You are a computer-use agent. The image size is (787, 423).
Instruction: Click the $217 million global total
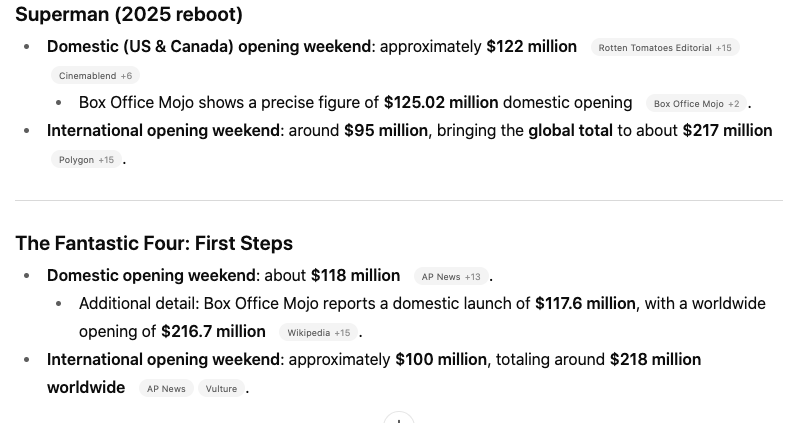[727, 131]
